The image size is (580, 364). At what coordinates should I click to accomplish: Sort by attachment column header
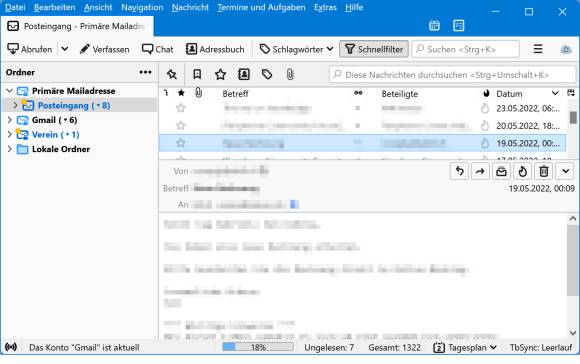pyautogui.click(x=199, y=93)
